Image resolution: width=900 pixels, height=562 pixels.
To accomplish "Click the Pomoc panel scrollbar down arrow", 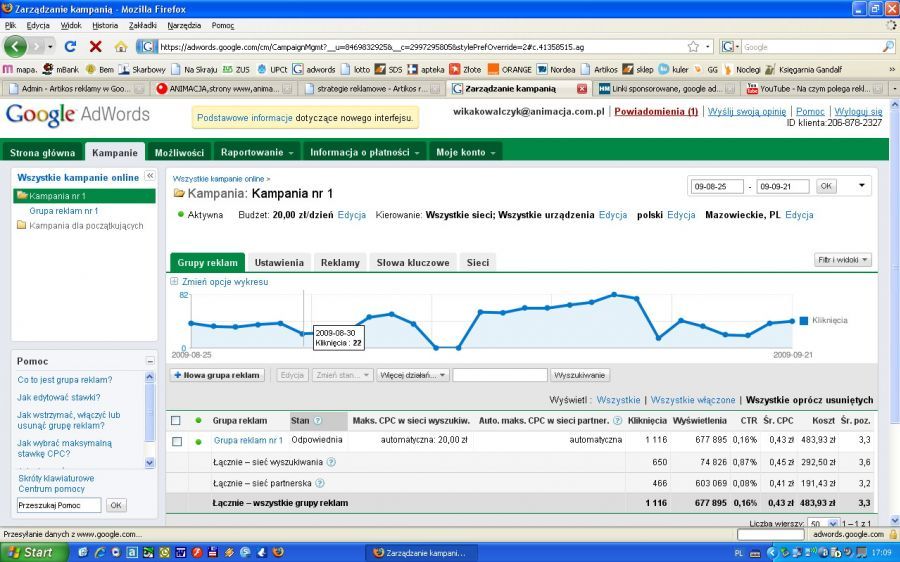I will point(150,462).
